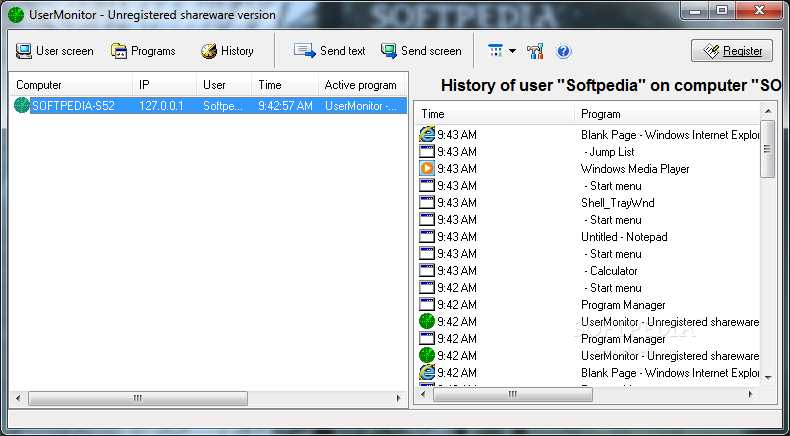Click the computers list scrollbar right arrow
This screenshot has height=436, width=790.
click(x=399, y=398)
